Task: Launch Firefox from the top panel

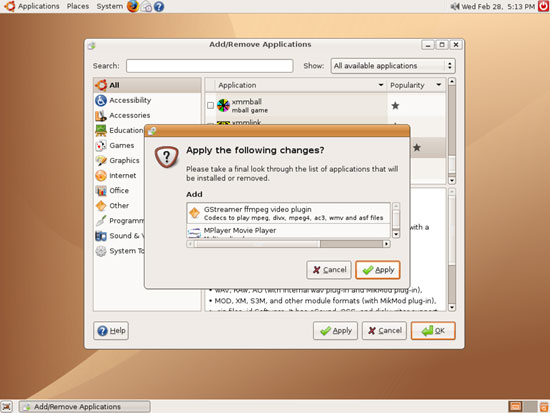Action: point(133,6)
